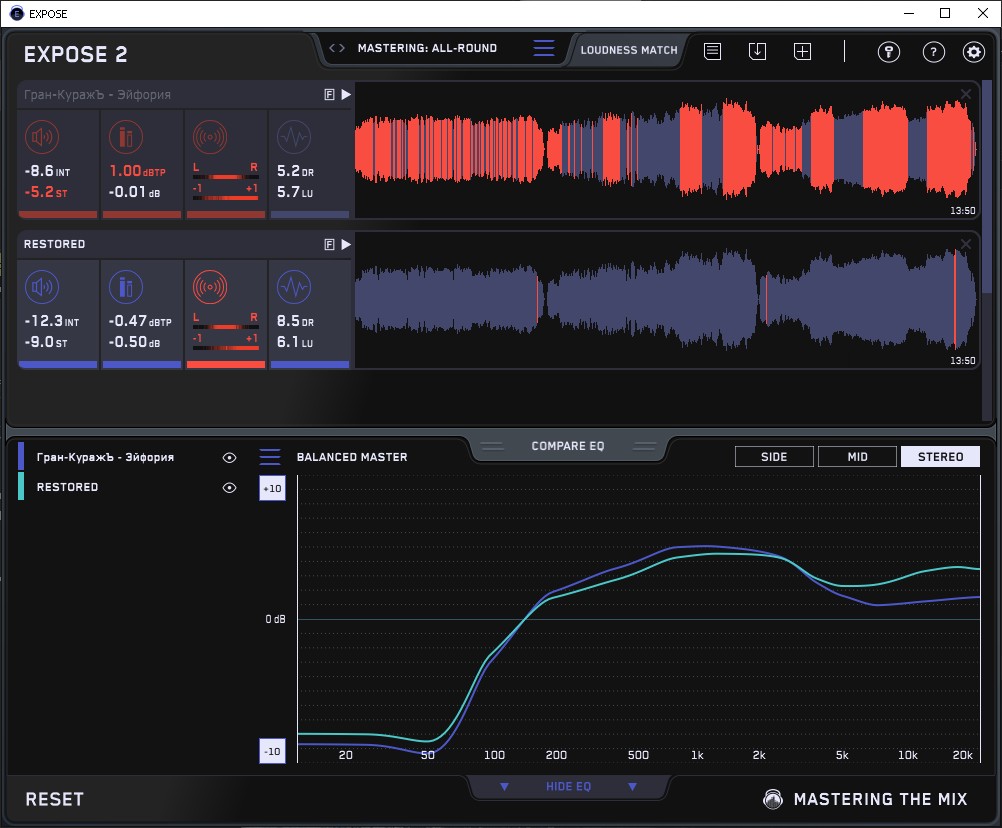The width and height of the screenshot is (1002, 828).
Task: Click the add track plus icon
Action: point(803,51)
